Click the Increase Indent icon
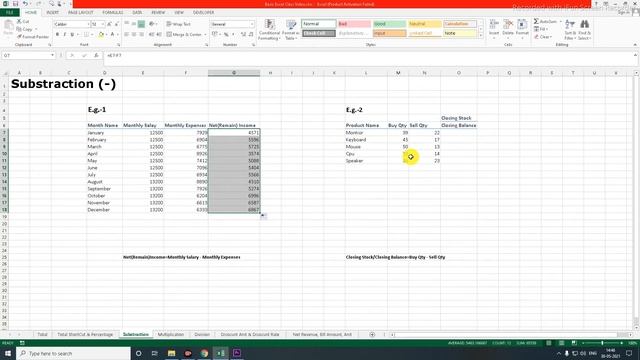The image size is (640, 360). (159, 35)
